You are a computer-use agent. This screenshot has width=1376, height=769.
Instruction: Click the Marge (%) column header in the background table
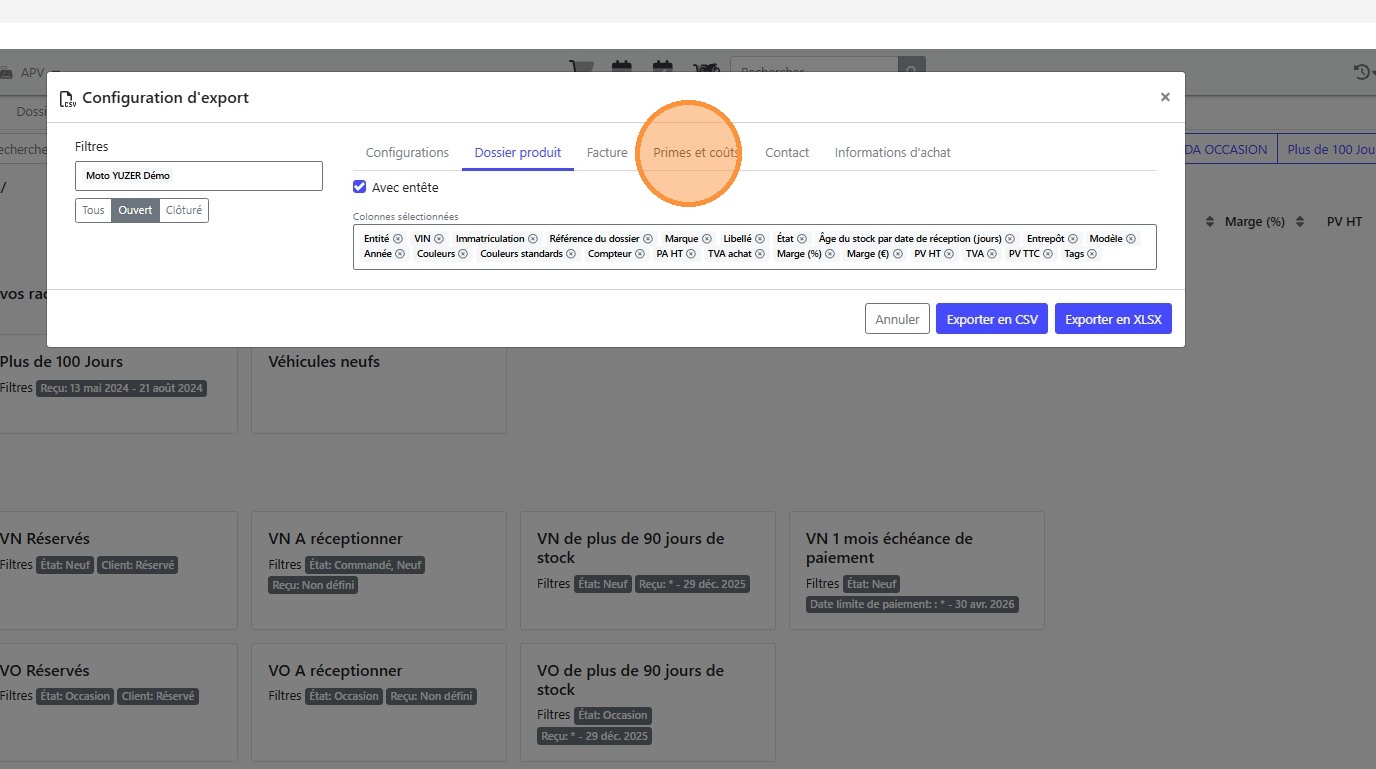(x=1255, y=221)
